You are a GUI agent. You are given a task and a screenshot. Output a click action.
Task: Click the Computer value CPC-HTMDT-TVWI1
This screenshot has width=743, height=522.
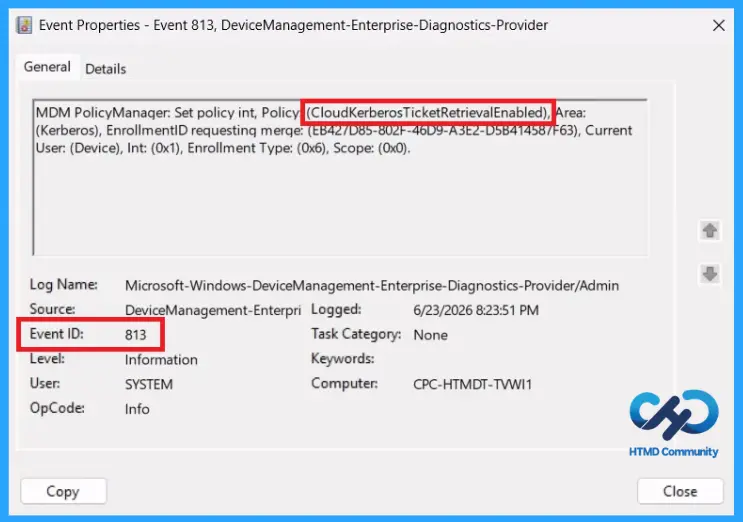(x=472, y=384)
